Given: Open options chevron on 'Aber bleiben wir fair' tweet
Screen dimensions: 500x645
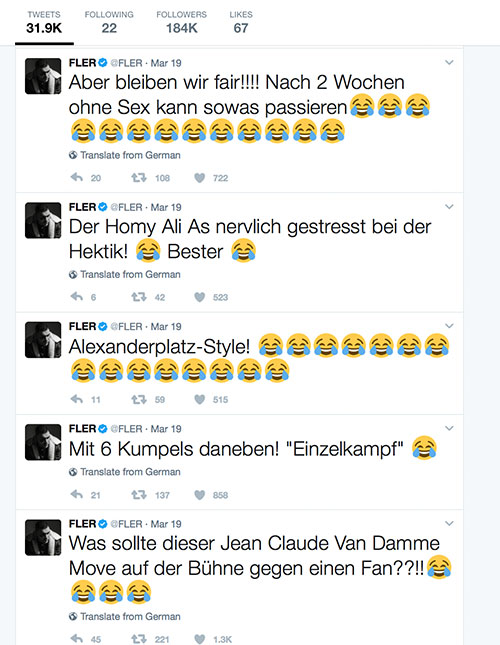Looking at the screenshot, I should 449,63.
